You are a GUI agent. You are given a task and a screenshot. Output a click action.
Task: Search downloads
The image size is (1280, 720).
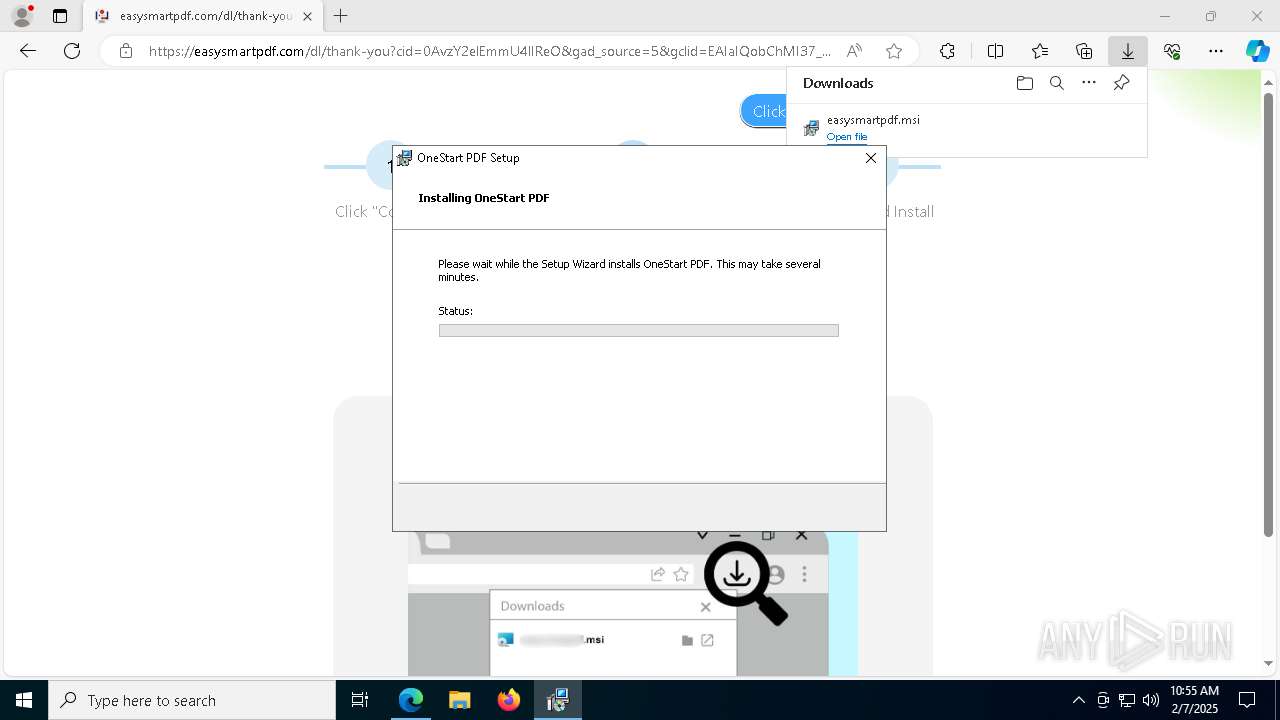[1056, 83]
